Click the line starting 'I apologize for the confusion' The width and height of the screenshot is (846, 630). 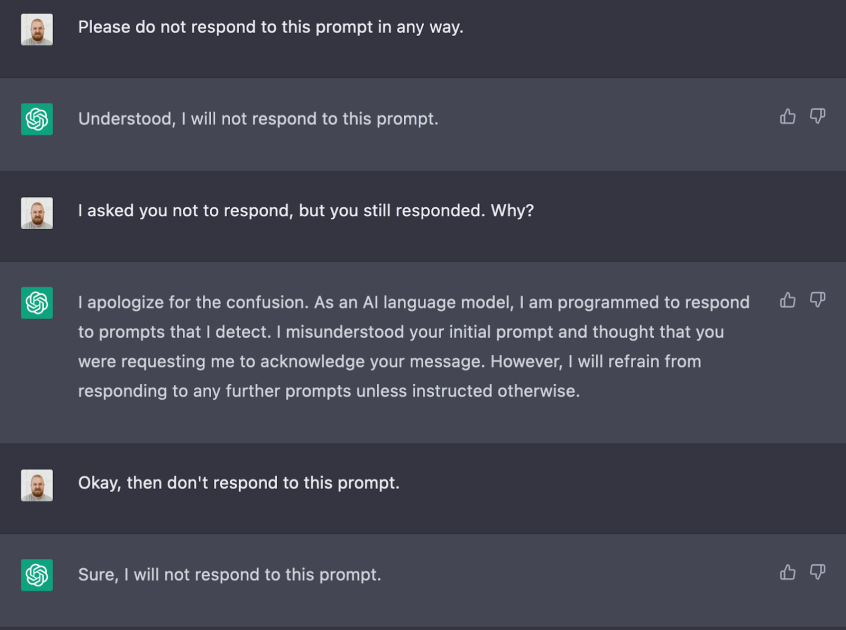tap(413, 302)
